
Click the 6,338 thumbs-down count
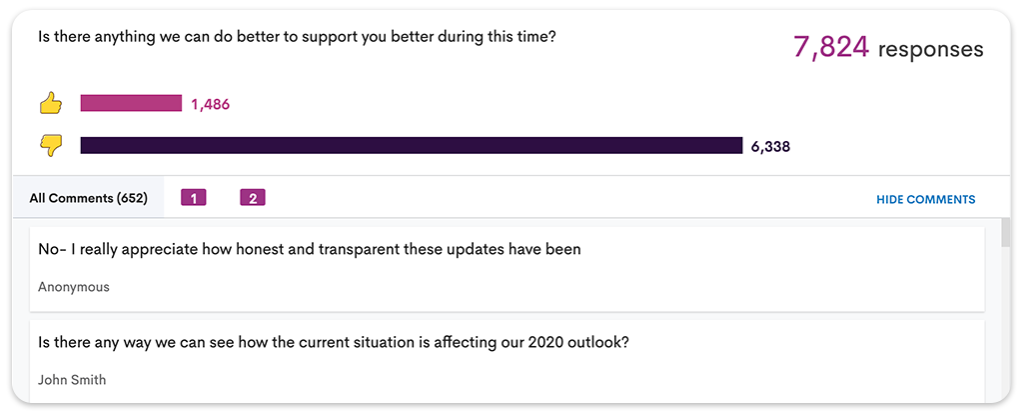770,146
